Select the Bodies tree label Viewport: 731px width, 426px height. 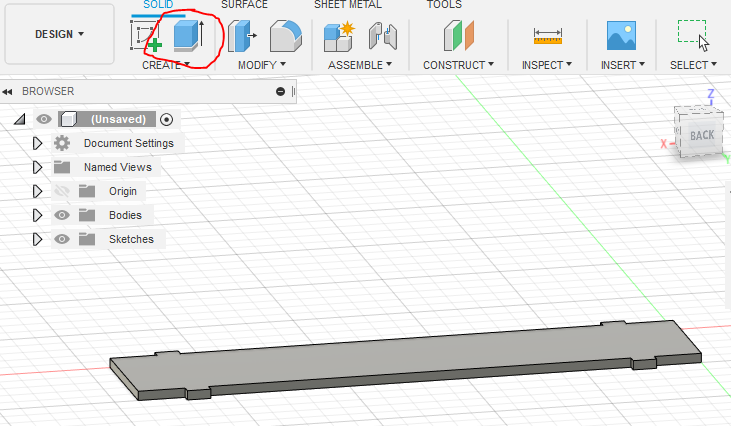125,215
